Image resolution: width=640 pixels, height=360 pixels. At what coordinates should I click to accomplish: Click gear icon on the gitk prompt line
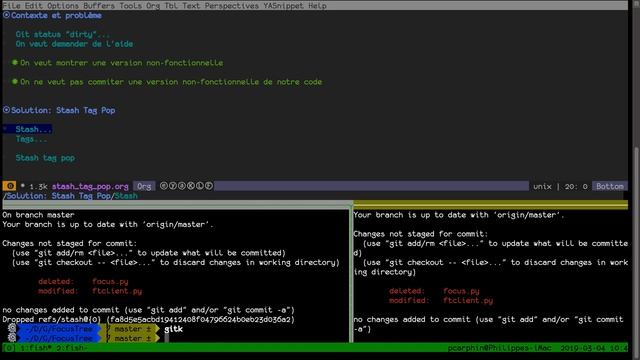pyautogui.click(x=12, y=328)
